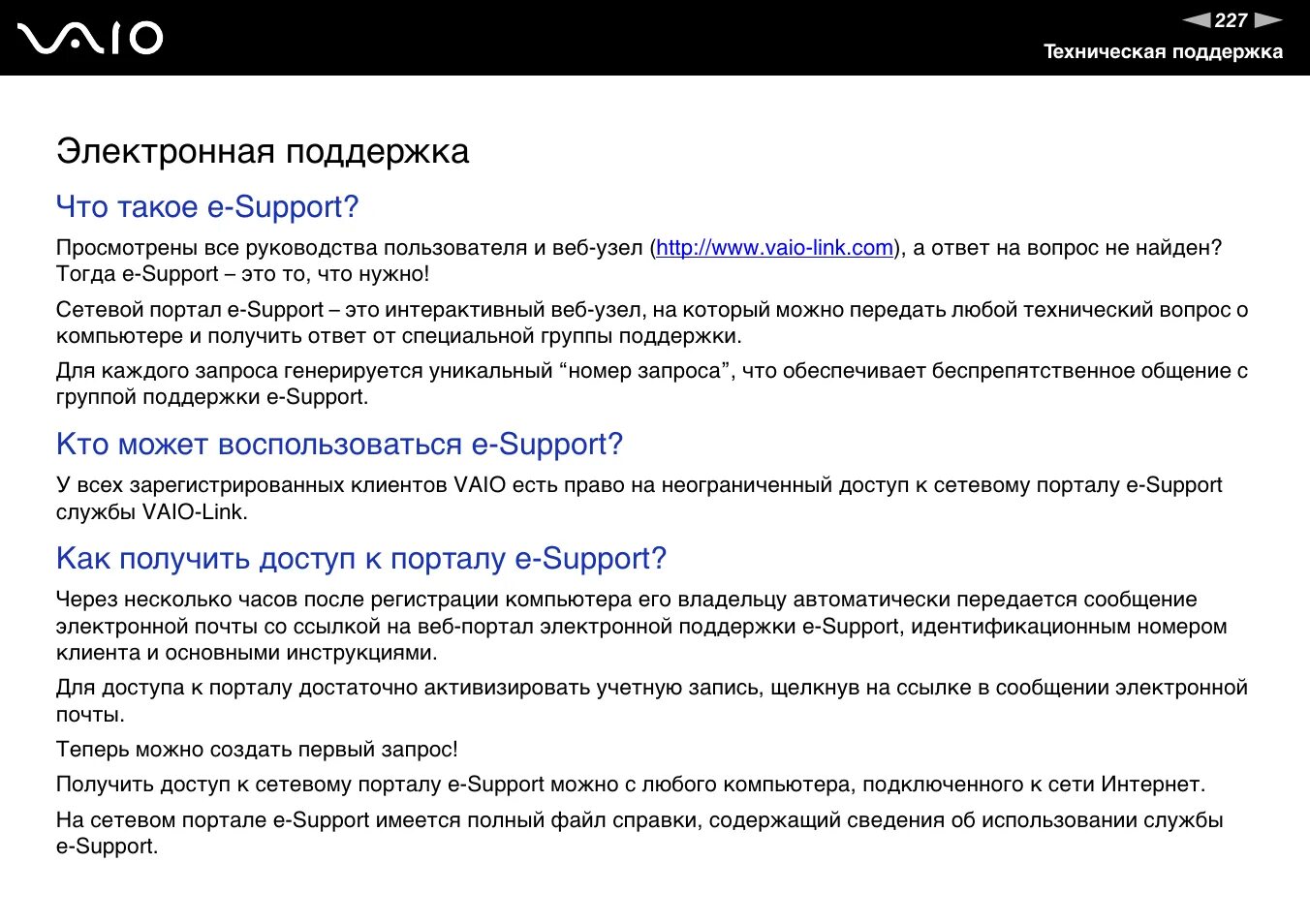Go to previous page using left arrow

pos(1197,19)
